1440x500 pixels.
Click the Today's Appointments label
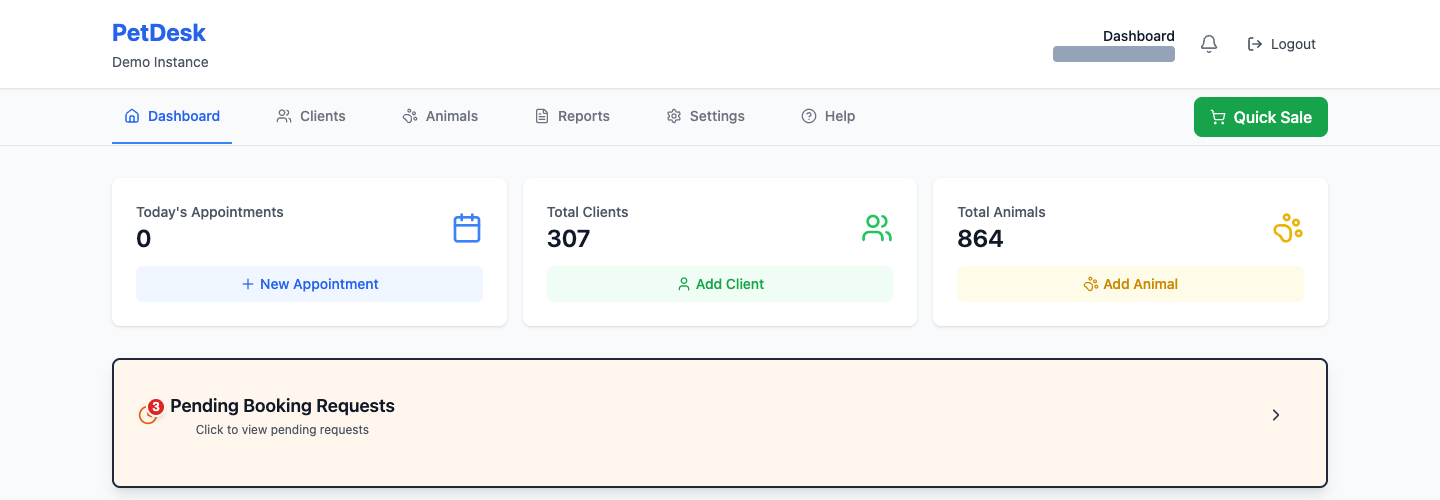210,212
